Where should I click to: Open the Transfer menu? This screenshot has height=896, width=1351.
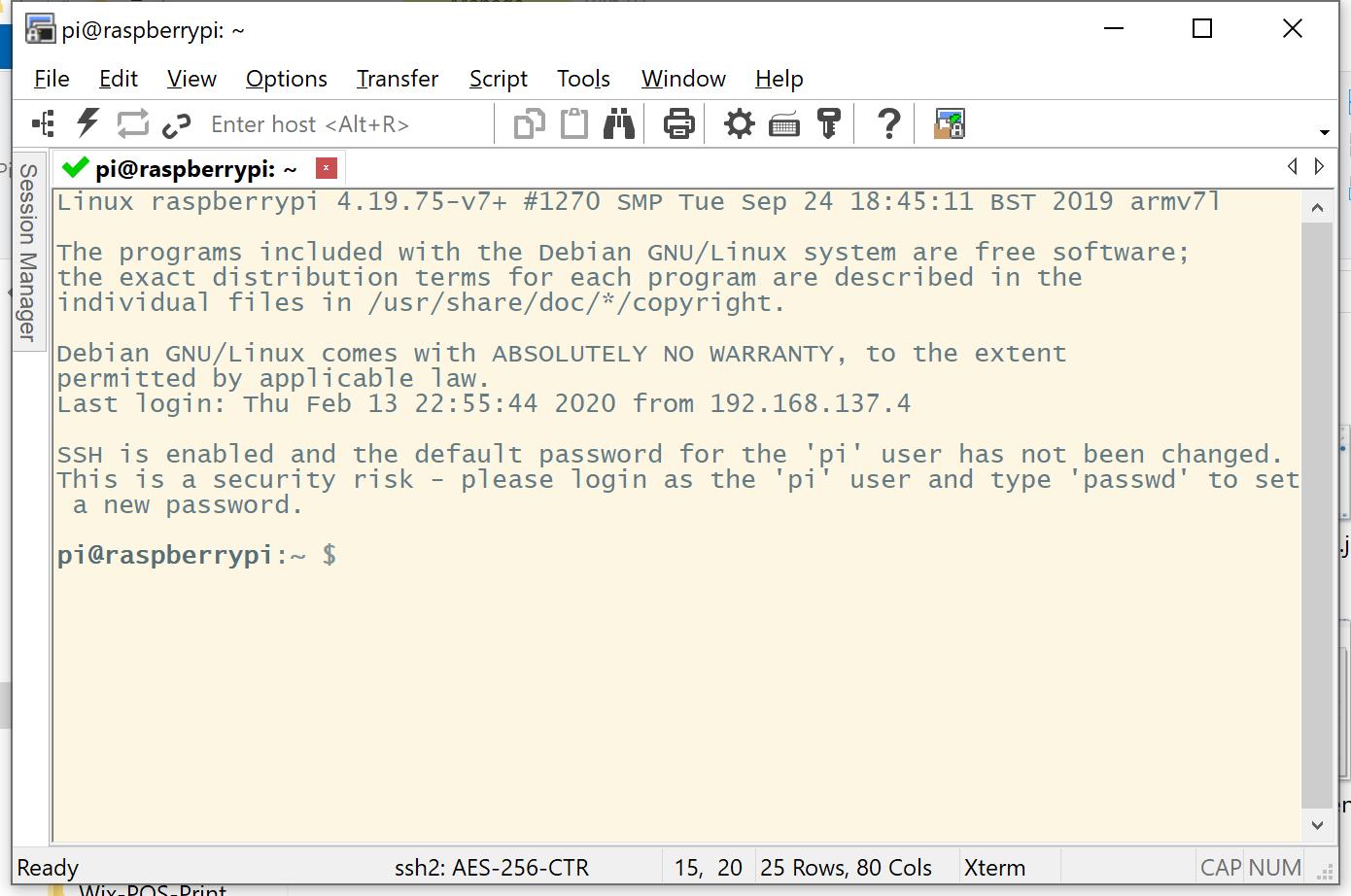398,79
